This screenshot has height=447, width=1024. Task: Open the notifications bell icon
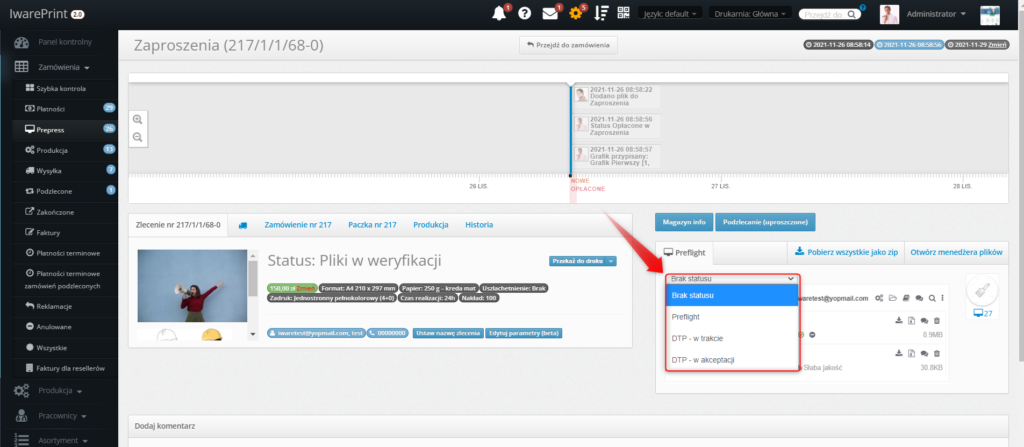pyautogui.click(x=499, y=14)
